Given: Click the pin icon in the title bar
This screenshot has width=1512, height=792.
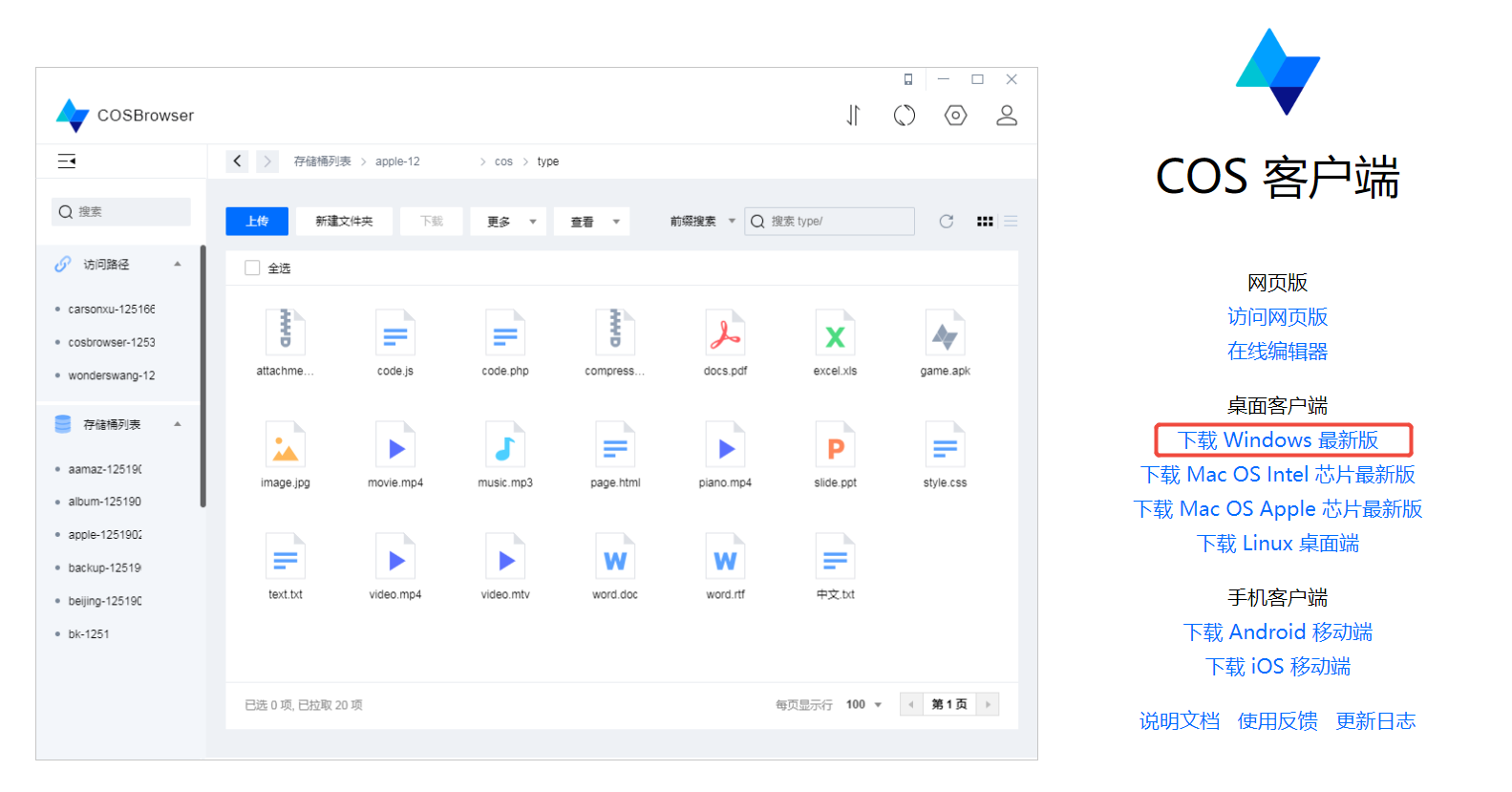Looking at the screenshot, I should pos(908,79).
